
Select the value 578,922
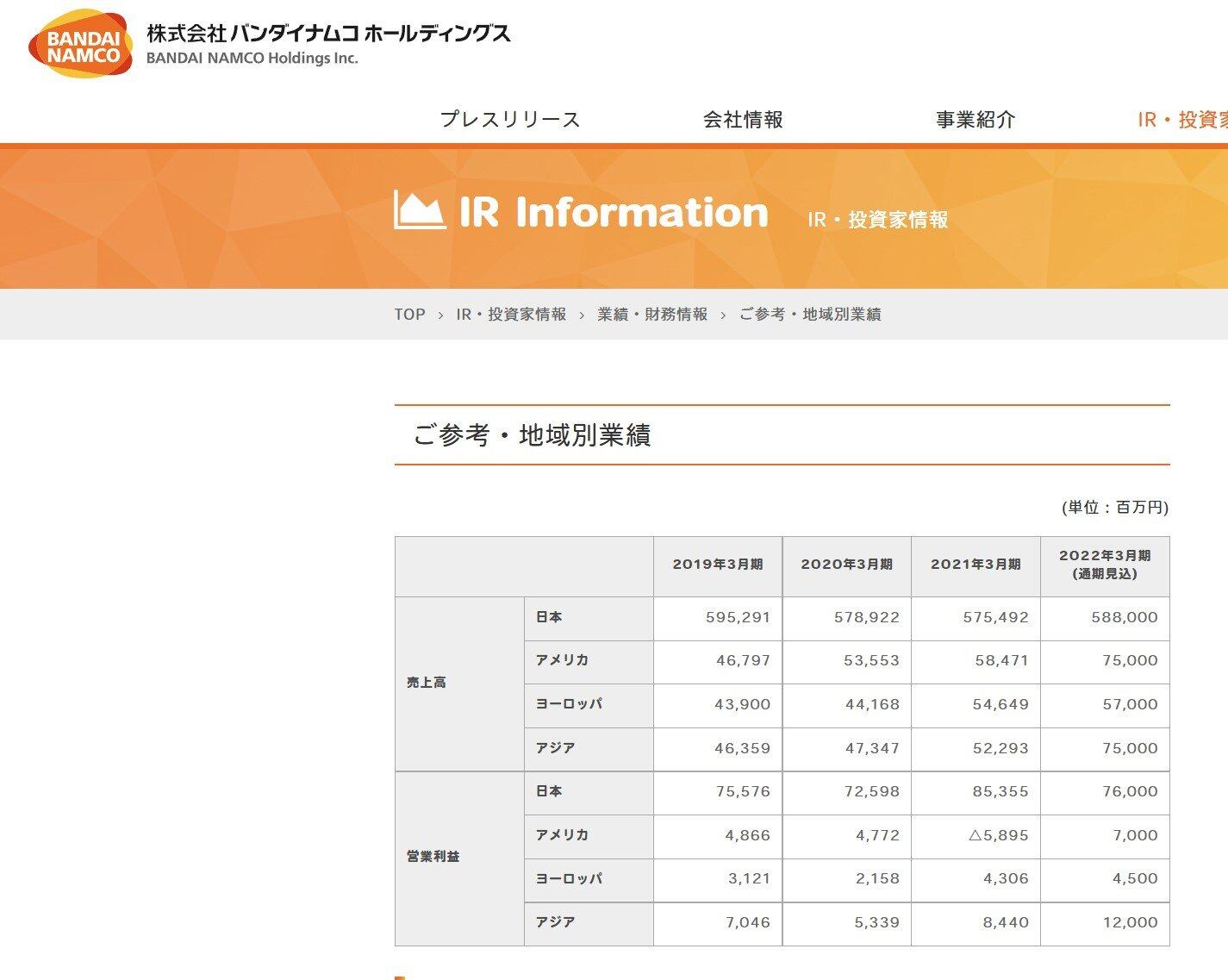point(866,618)
